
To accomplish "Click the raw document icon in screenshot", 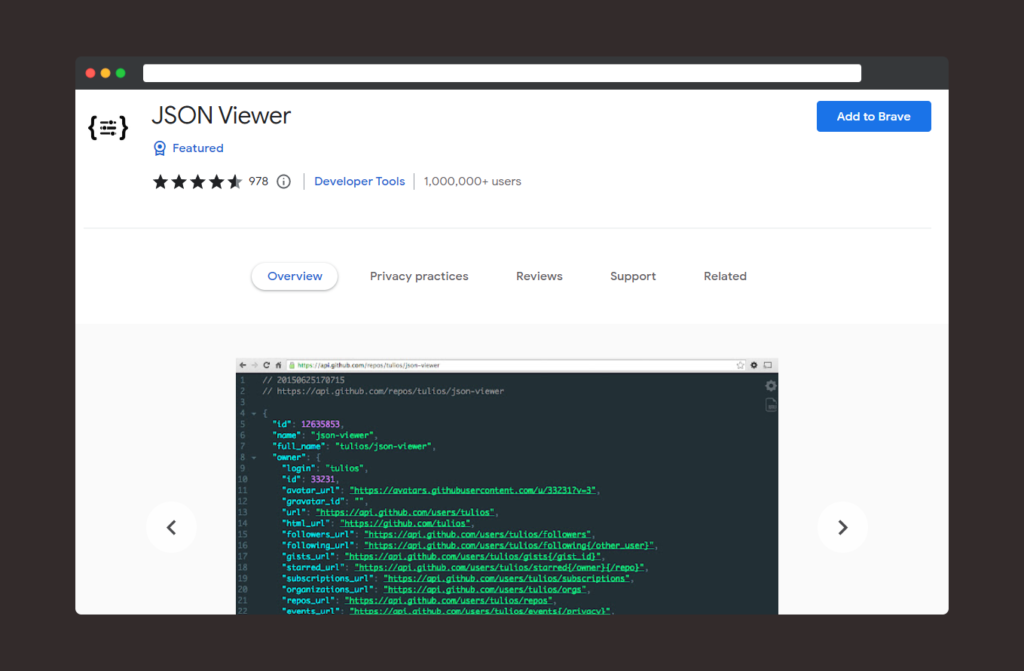I will pos(771,405).
